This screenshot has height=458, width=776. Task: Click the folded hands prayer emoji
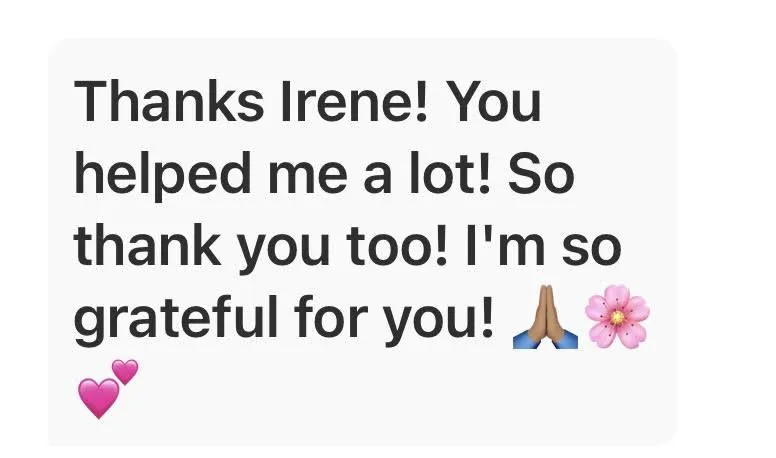coord(545,317)
